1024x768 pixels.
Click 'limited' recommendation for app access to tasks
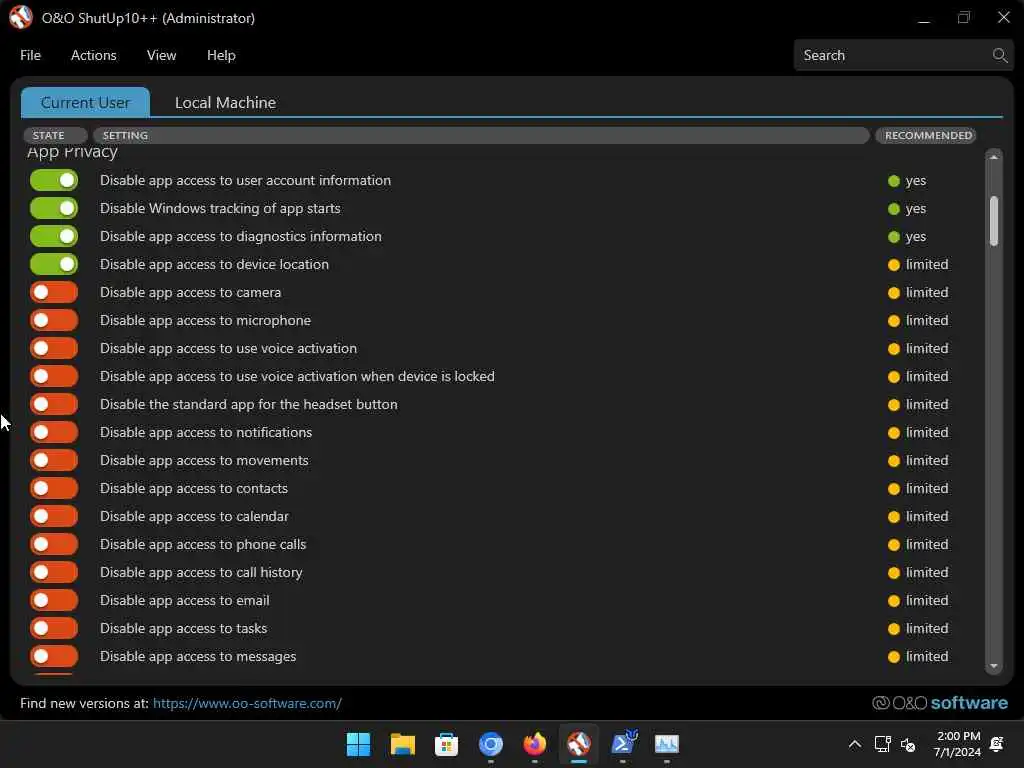(927, 628)
